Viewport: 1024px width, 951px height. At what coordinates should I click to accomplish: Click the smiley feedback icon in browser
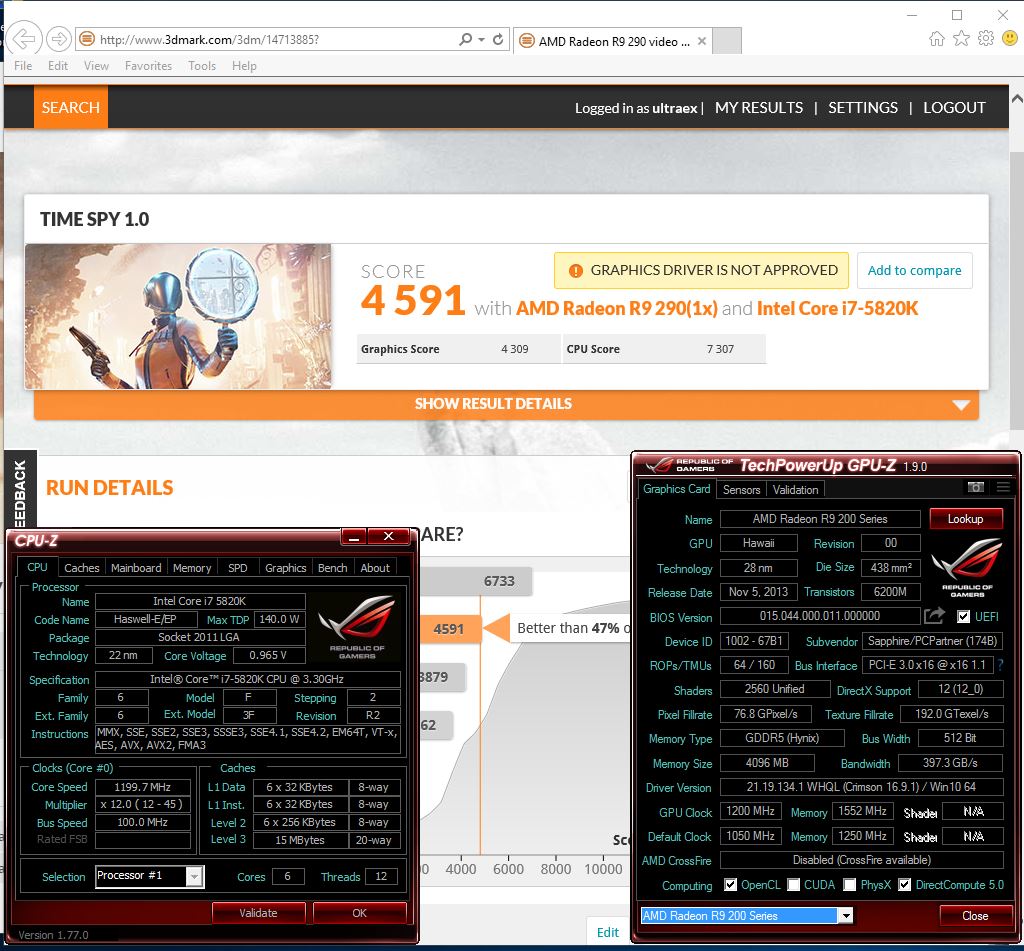pyautogui.click(x=1010, y=39)
